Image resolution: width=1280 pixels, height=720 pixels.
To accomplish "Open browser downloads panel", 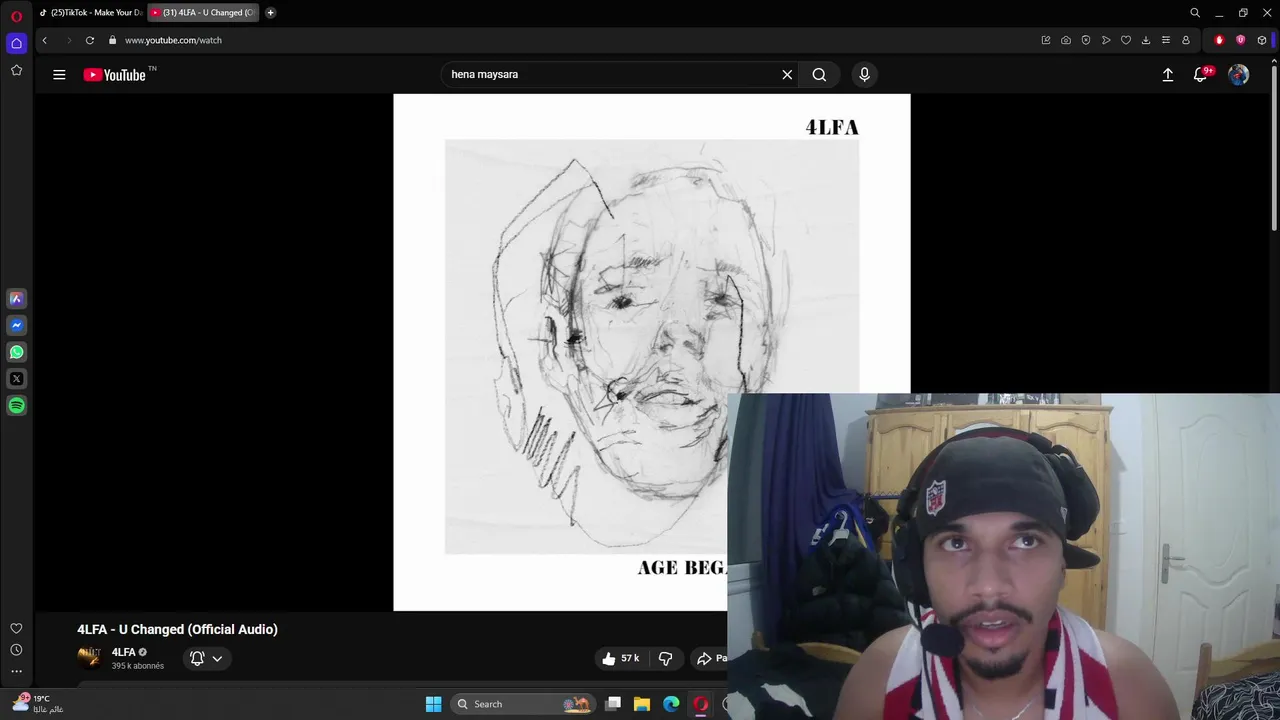I will (x=1146, y=40).
